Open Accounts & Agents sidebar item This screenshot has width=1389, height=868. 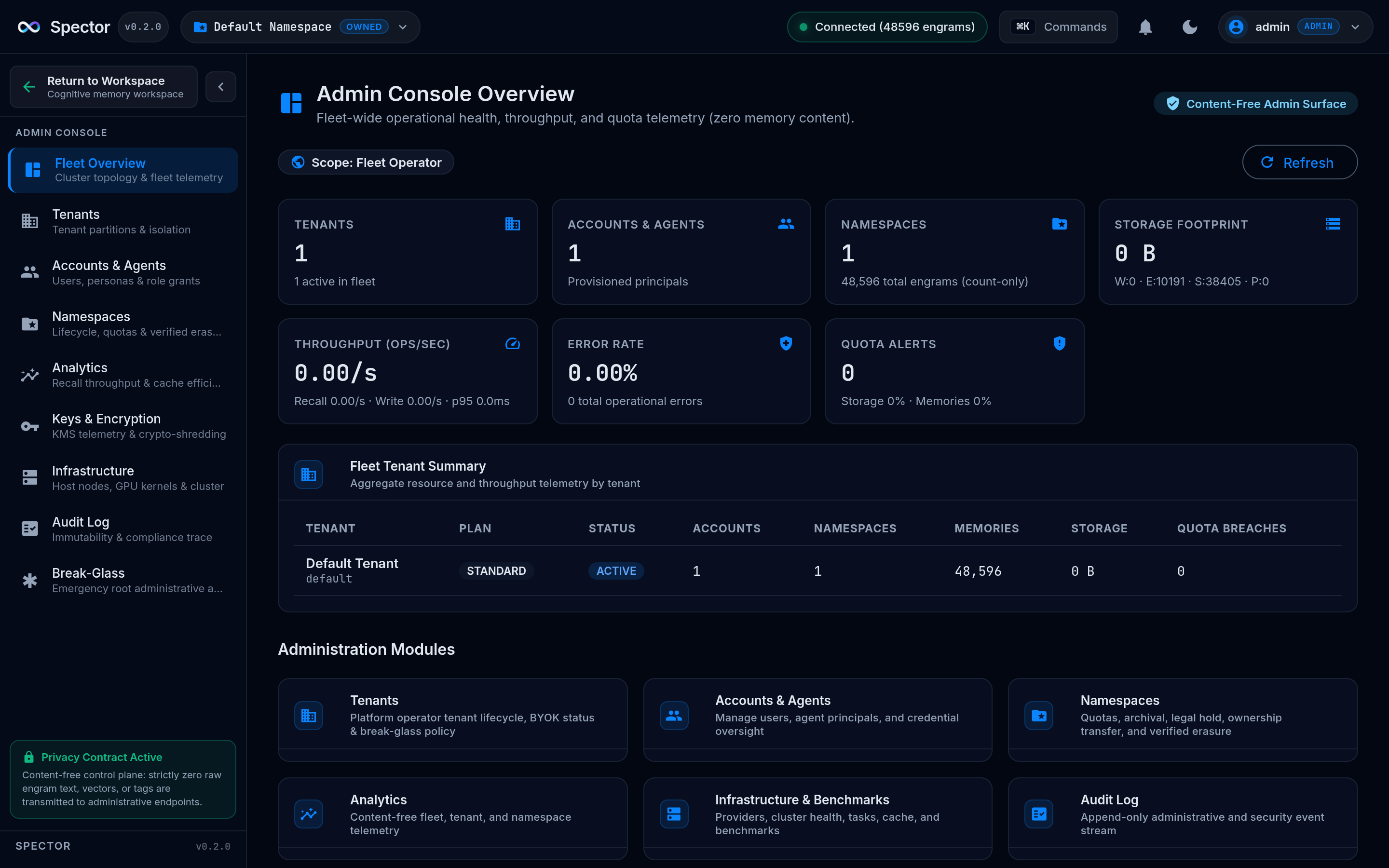coord(123,272)
